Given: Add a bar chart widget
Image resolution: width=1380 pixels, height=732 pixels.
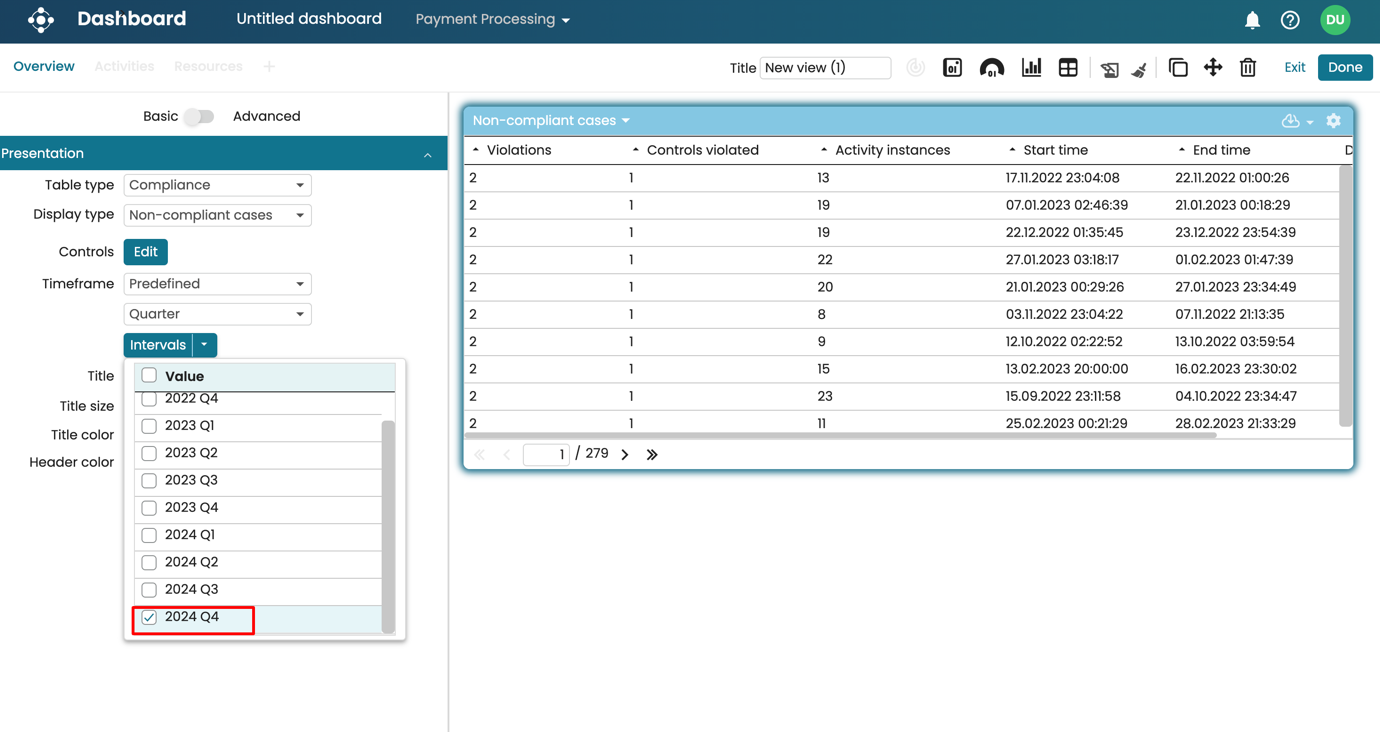Looking at the screenshot, I should tap(1031, 68).
